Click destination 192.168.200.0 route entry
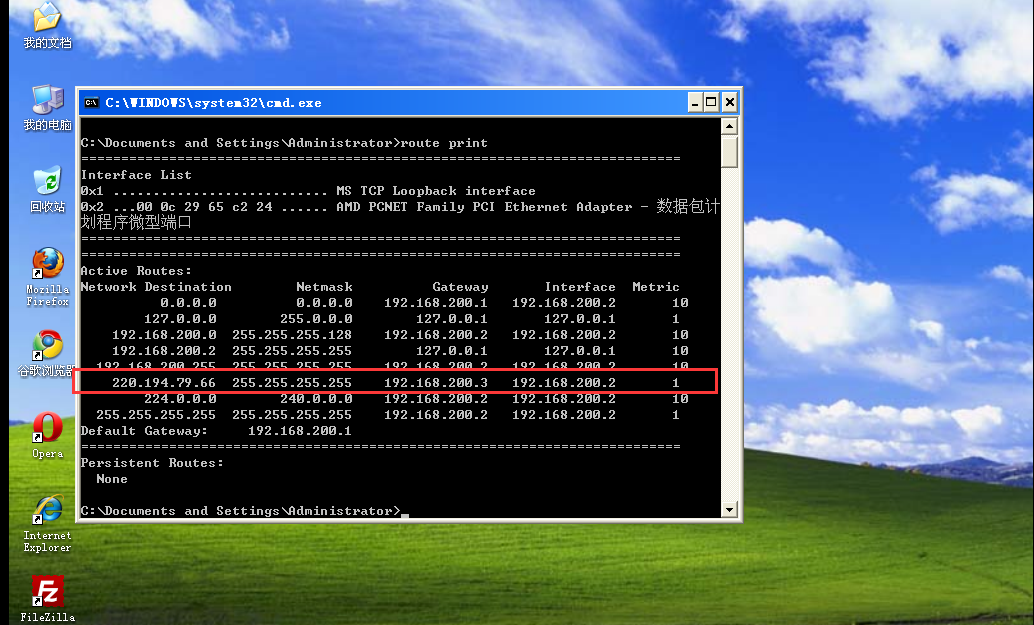The width and height of the screenshot is (1034, 625). [164, 335]
